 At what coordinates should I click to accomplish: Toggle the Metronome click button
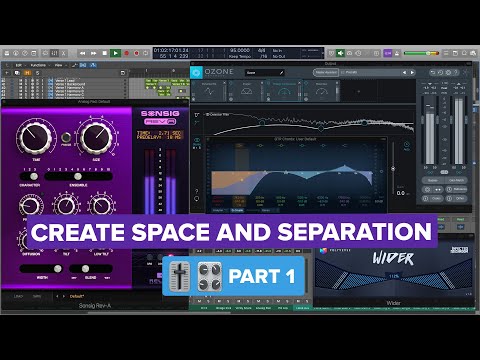pyautogui.click(x=397, y=53)
